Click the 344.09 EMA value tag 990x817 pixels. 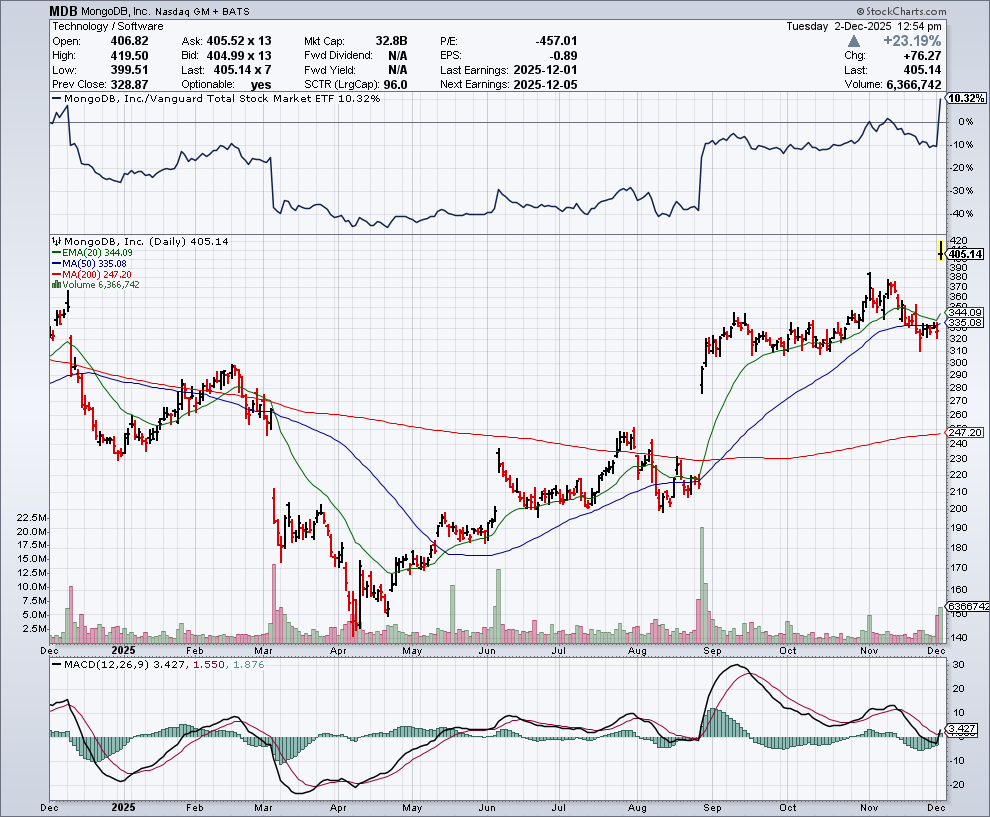(965, 312)
